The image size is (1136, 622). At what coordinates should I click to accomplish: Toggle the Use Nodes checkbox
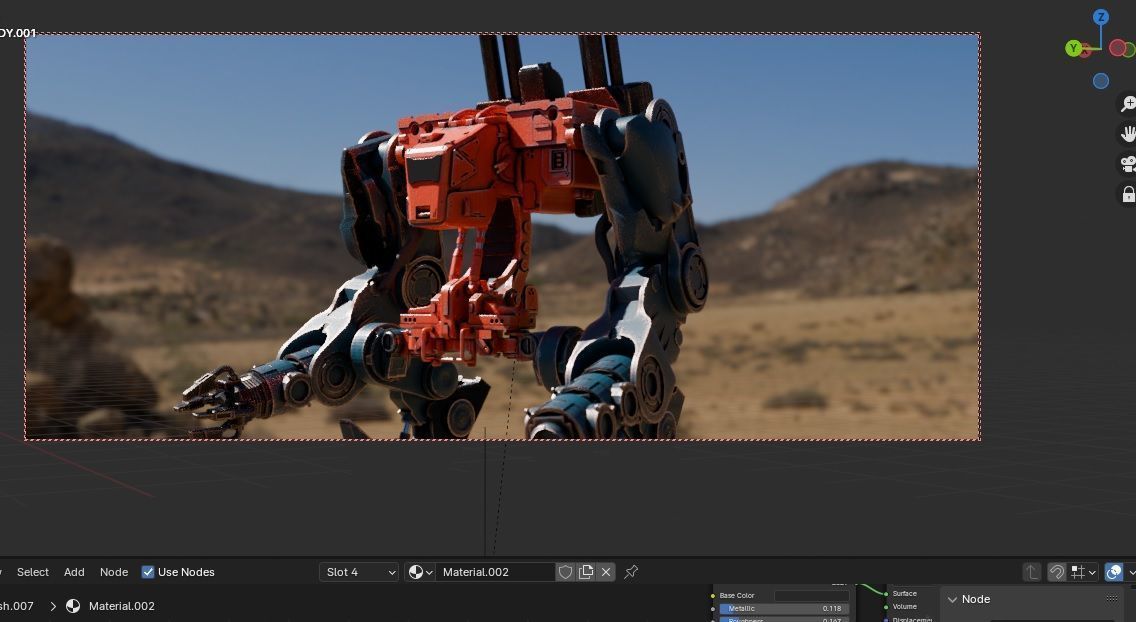click(148, 572)
